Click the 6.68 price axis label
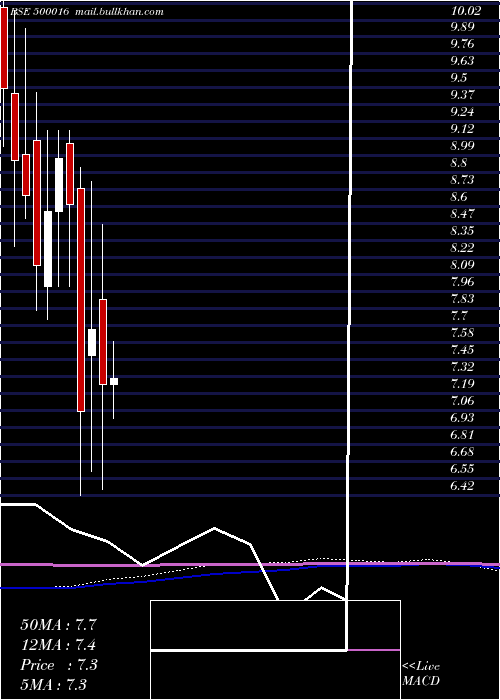500x700 pixels. tap(462, 451)
